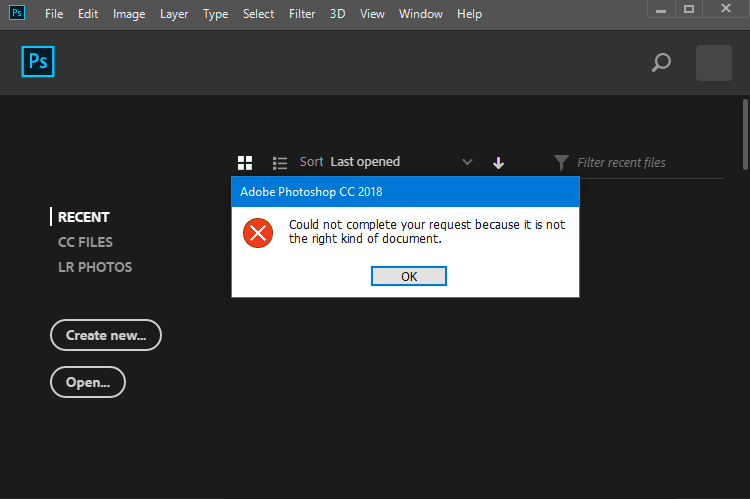The width and height of the screenshot is (750, 499).
Task: Expand the Sort Last opened dropdown
Action: tap(386, 162)
